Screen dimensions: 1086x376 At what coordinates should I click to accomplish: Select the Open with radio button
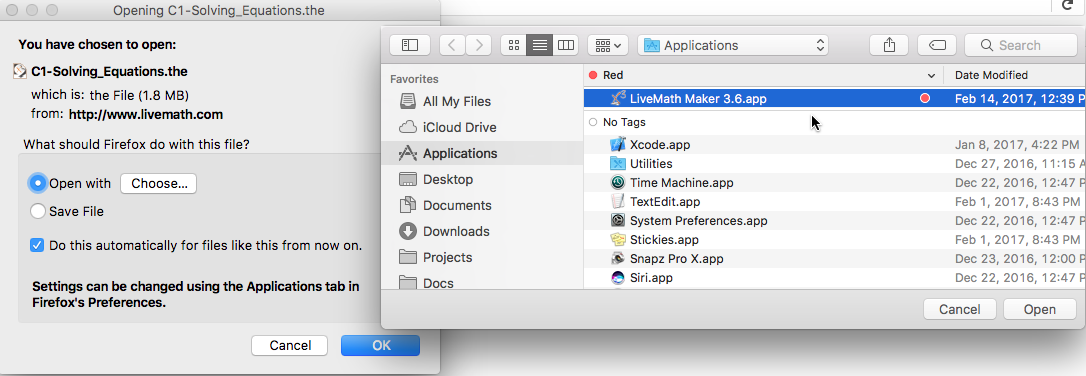38,183
